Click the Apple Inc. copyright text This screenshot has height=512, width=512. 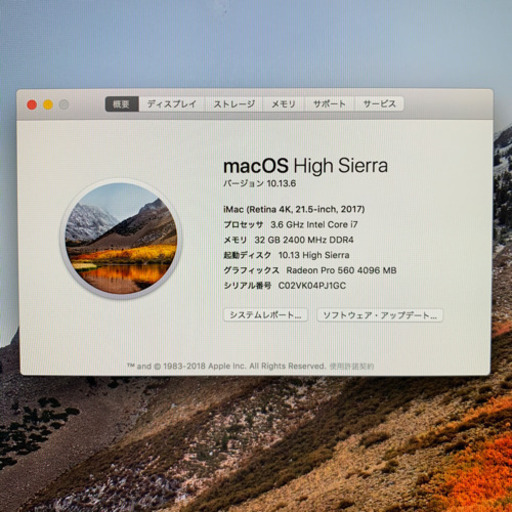pos(226,366)
